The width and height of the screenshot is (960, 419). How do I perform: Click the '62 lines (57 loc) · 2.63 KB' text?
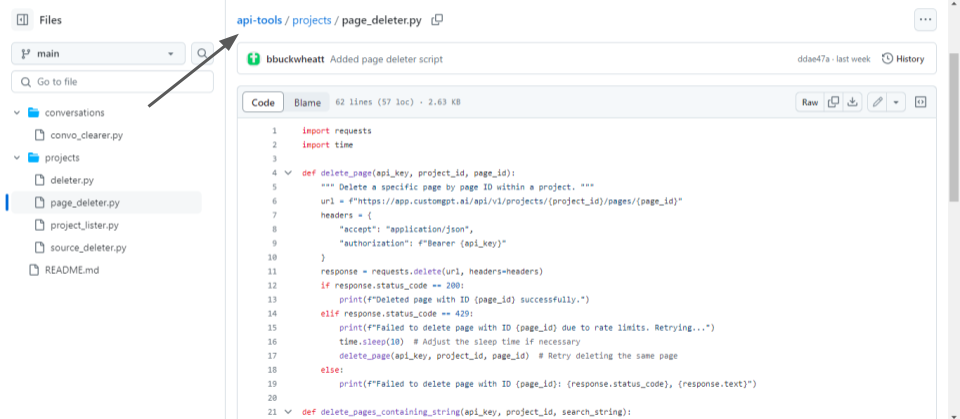pos(398,103)
